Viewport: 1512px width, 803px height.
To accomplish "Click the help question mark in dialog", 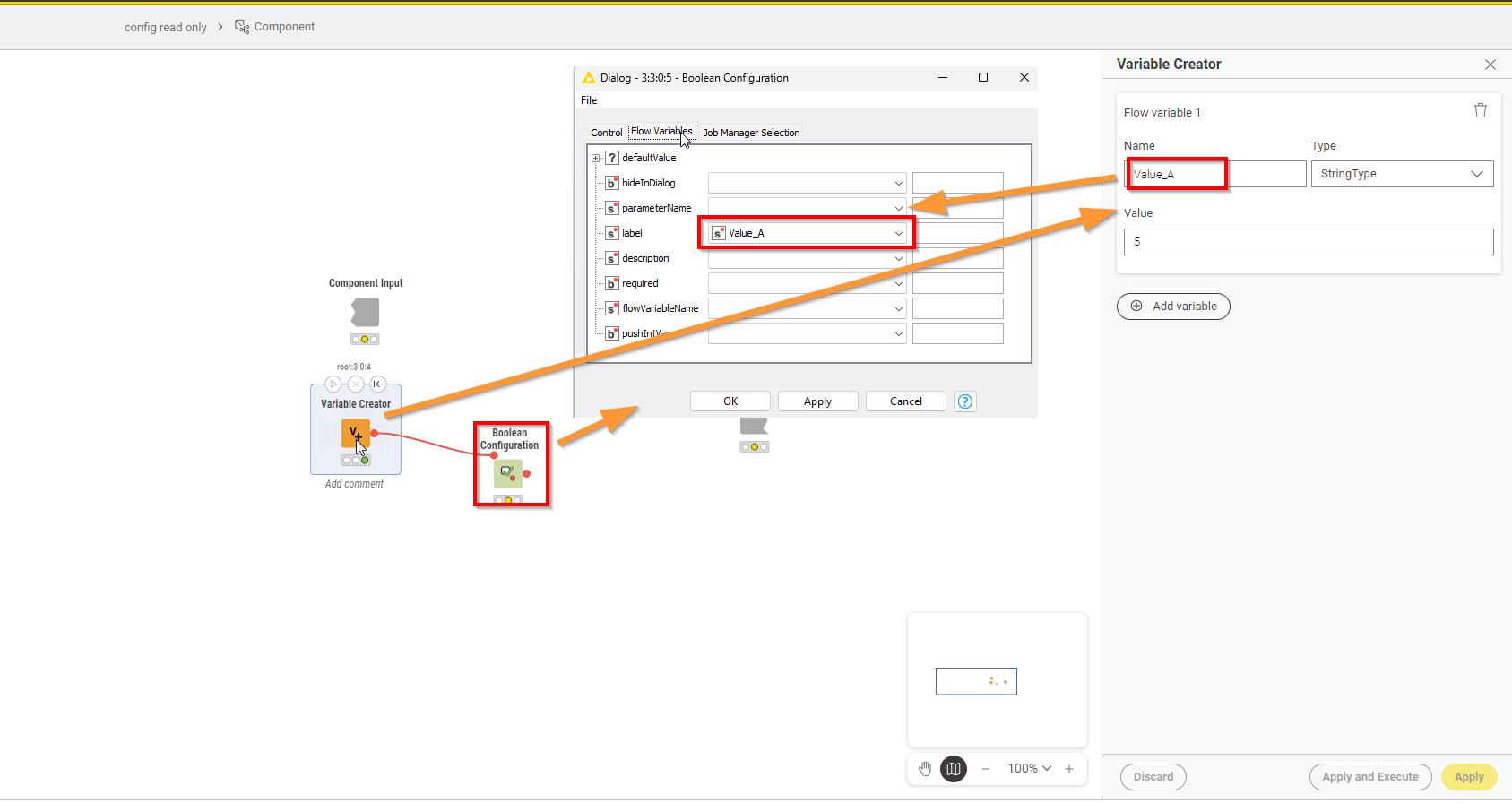I will click(964, 401).
